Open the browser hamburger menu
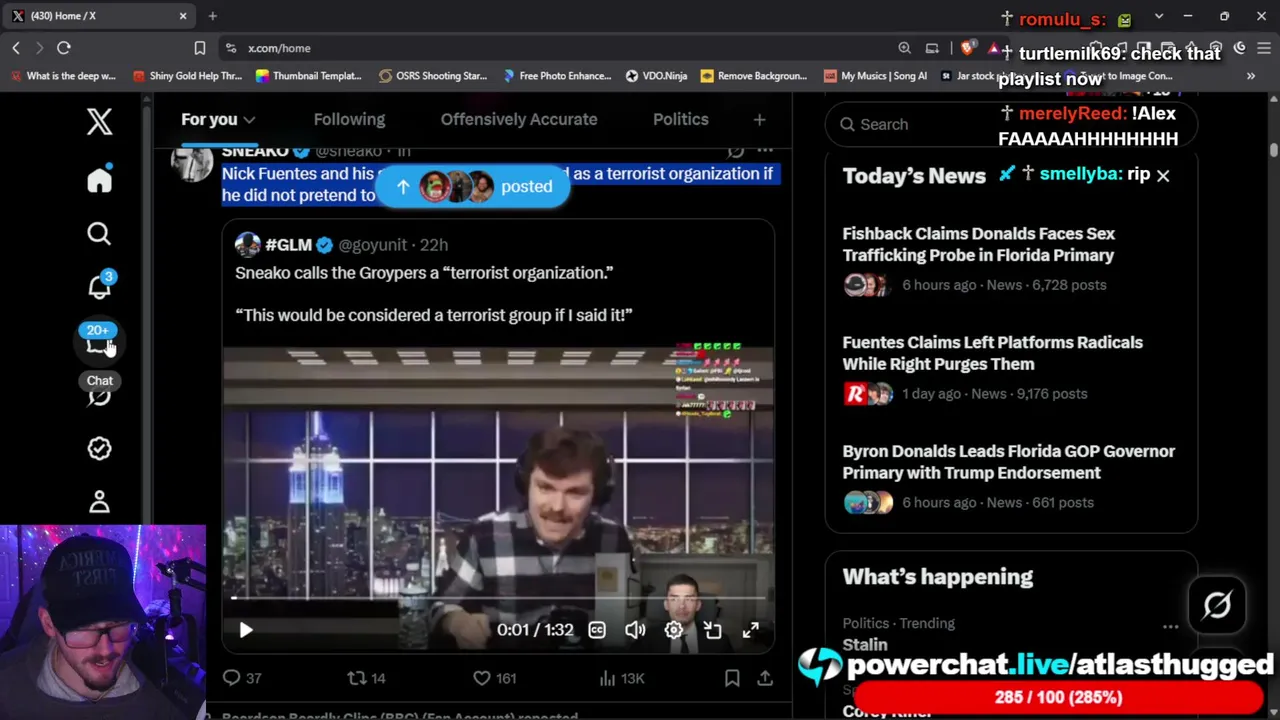 (1263, 48)
